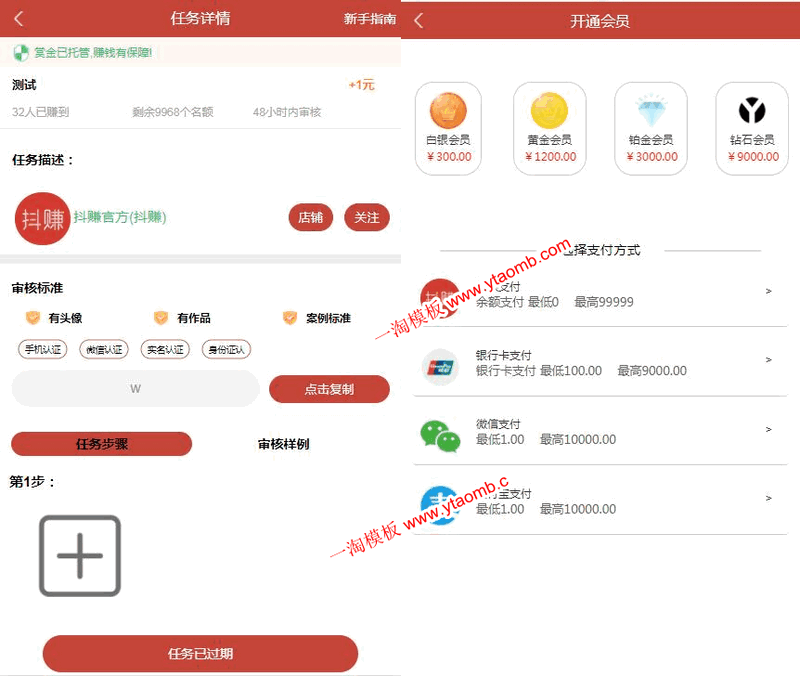Select 微信支付 payment label
The height and width of the screenshot is (677, 800).
point(498,424)
